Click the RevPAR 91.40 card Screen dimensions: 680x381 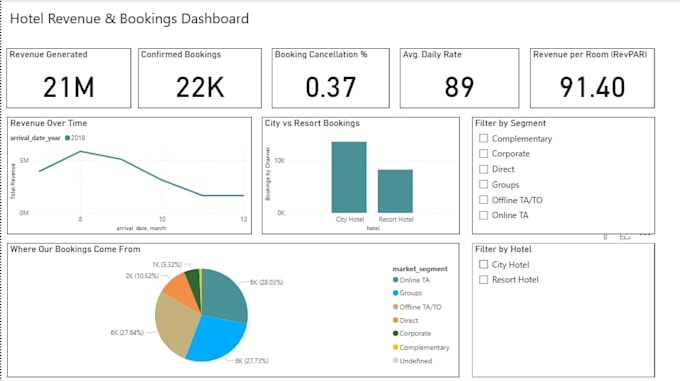pyautogui.click(x=592, y=78)
